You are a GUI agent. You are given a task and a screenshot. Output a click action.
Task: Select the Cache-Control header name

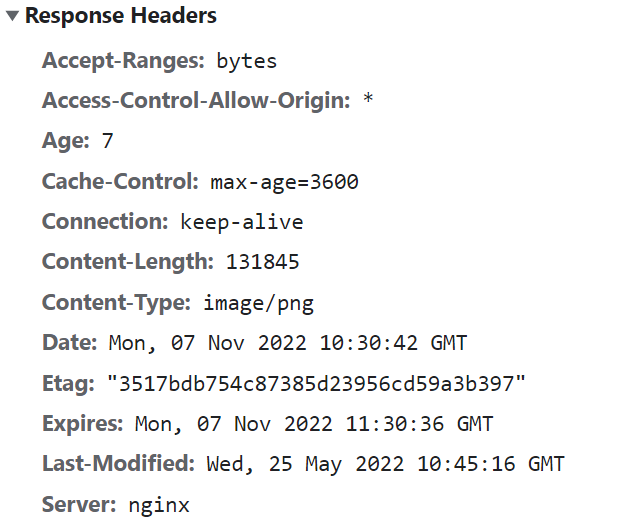click(x=121, y=182)
